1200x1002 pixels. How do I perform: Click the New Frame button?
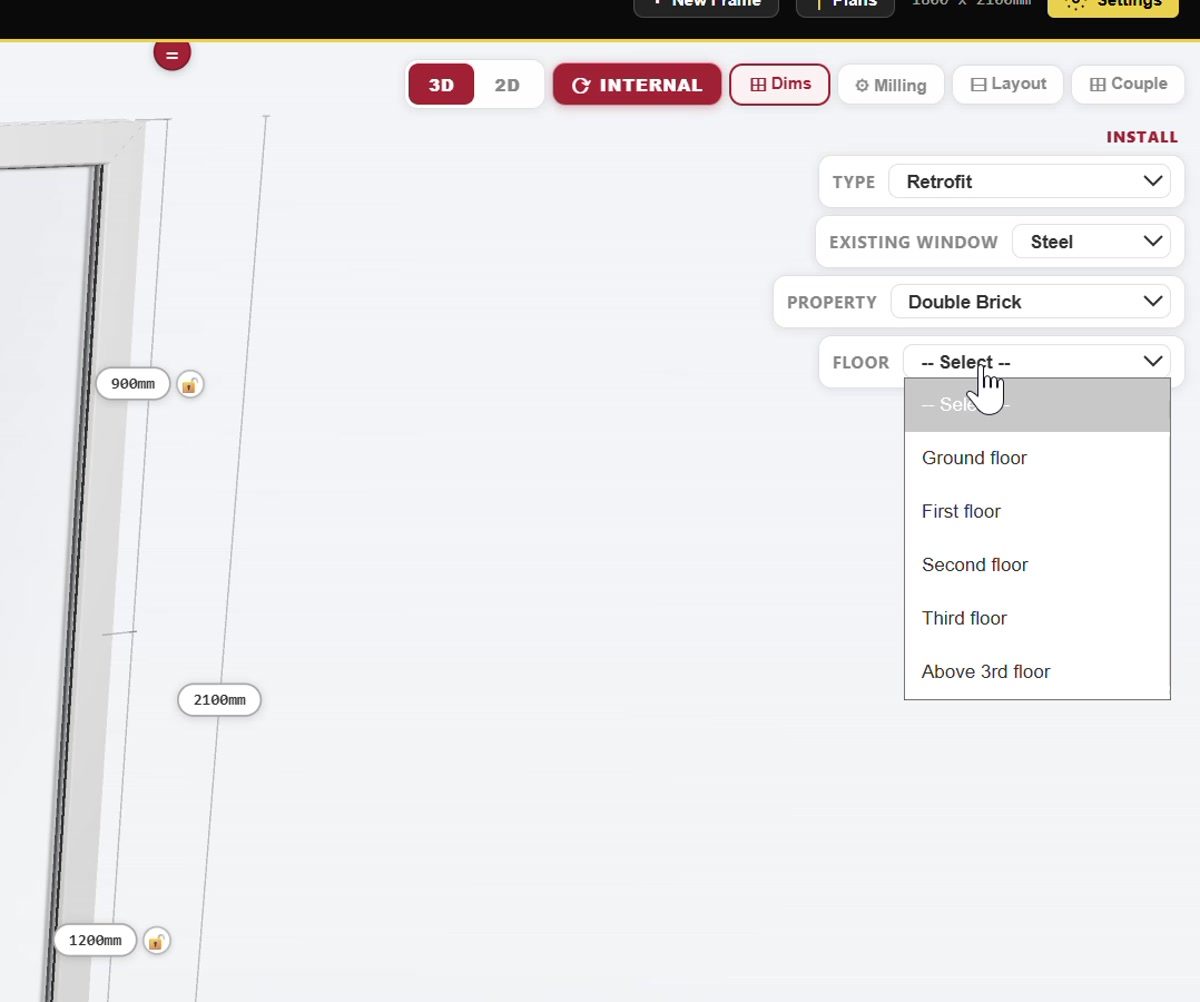click(x=706, y=5)
